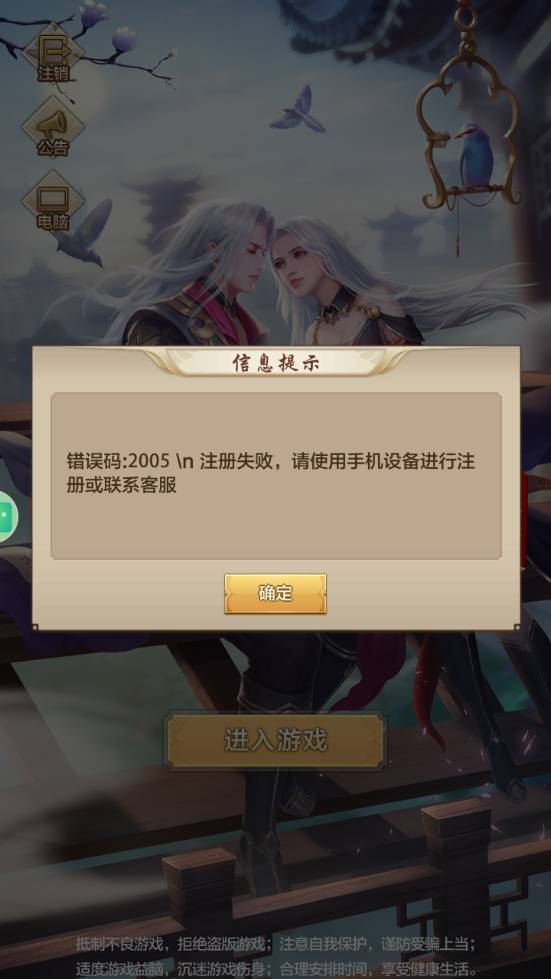The height and width of the screenshot is (979, 551).
Task: Click the magnolia blossom on the branch
Action: tap(123, 39)
